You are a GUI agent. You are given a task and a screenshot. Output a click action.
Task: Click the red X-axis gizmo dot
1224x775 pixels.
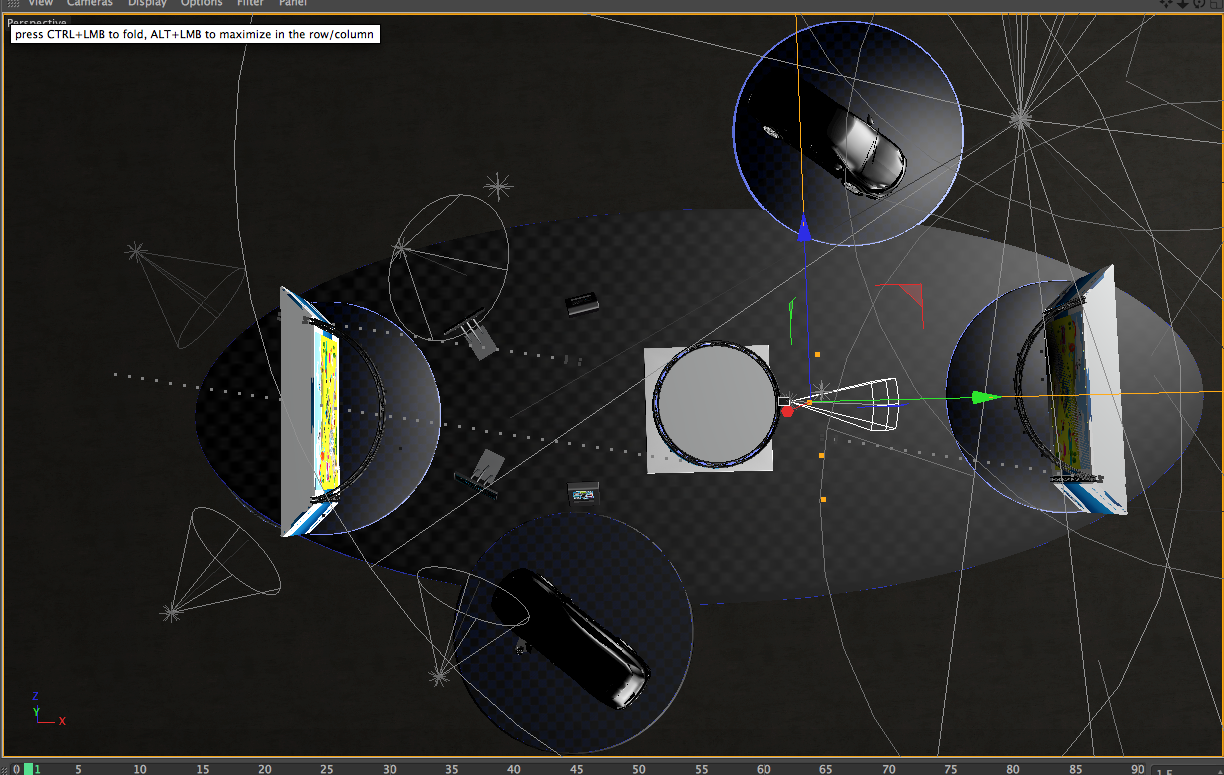pyautogui.click(x=787, y=411)
